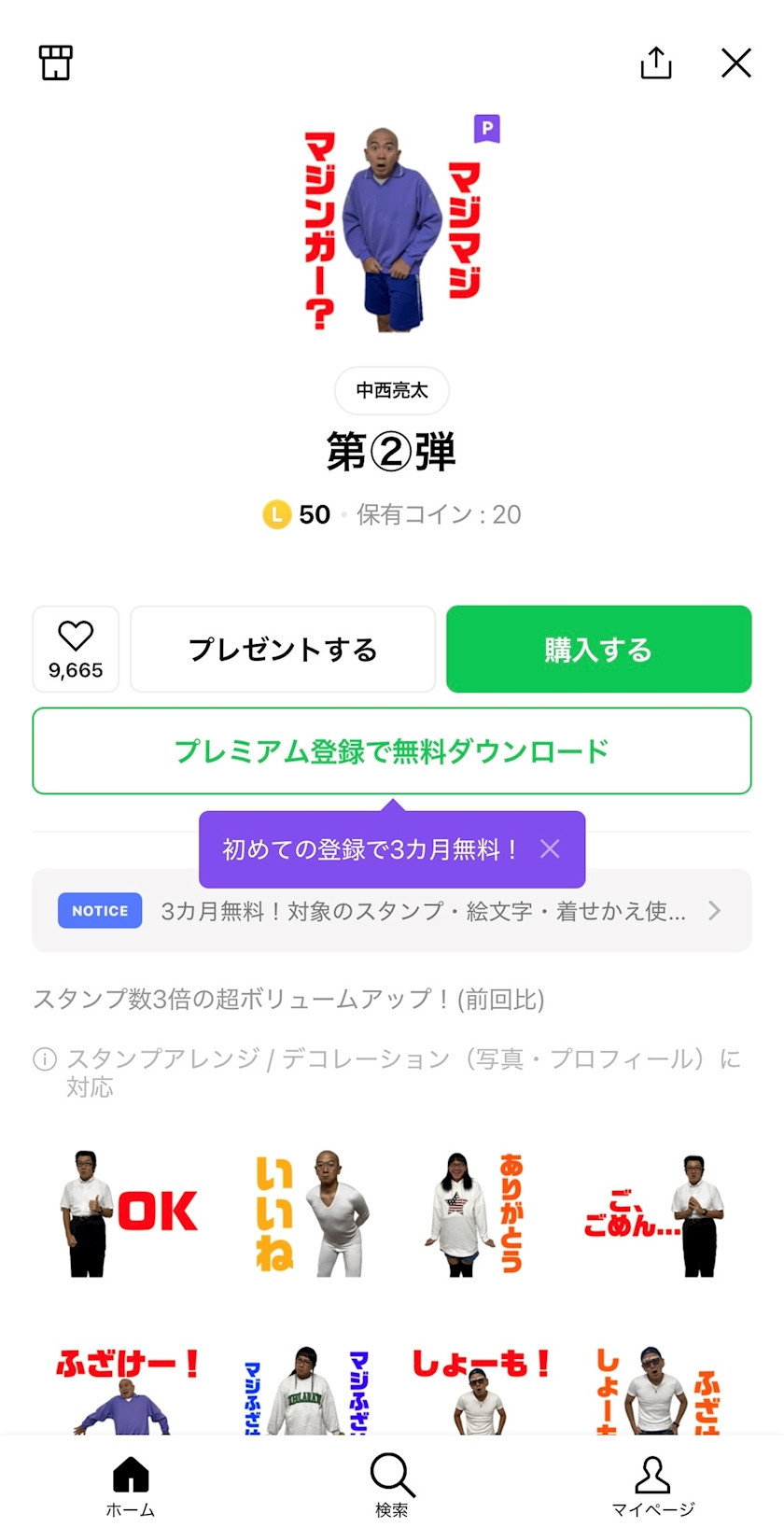784x1527 pixels.
Task: Tap the info icon beside スタンプアレンジ
Action: (45, 1058)
